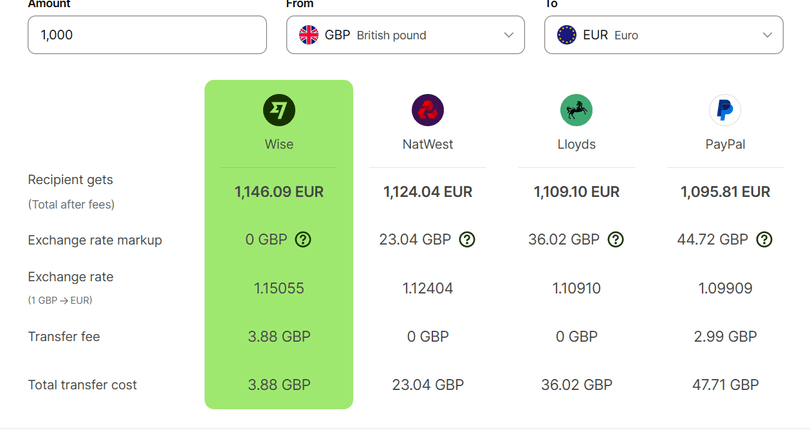Viewport: 810px width, 446px height.
Task: Click the Wise logo icon
Action: (279, 110)
